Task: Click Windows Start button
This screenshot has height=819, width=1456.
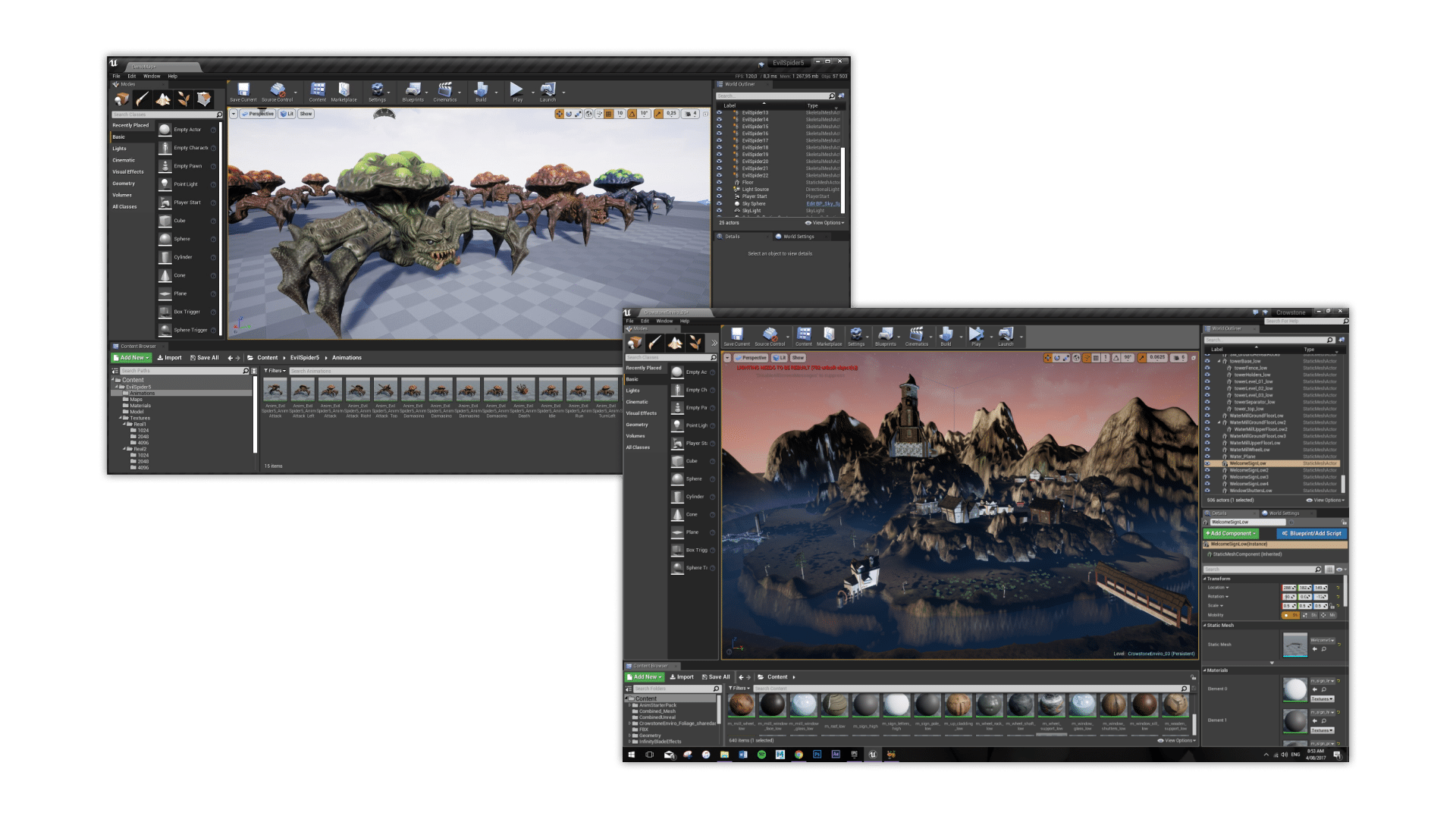Action: click(x=631, y=755)
